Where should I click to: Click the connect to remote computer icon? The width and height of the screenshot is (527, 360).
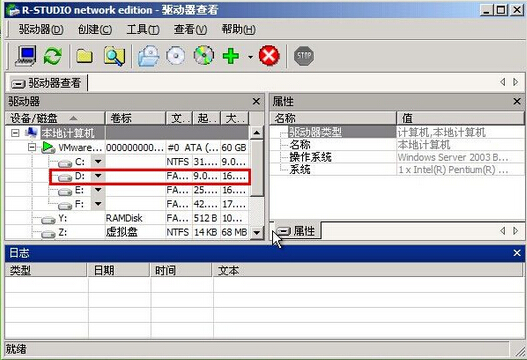click(x=26, y=56)
